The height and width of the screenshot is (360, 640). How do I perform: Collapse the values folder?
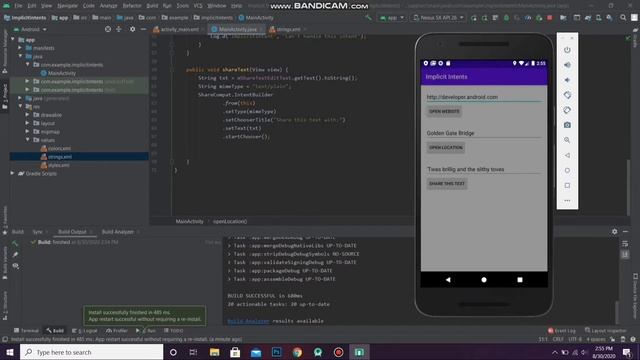(27, 140)
